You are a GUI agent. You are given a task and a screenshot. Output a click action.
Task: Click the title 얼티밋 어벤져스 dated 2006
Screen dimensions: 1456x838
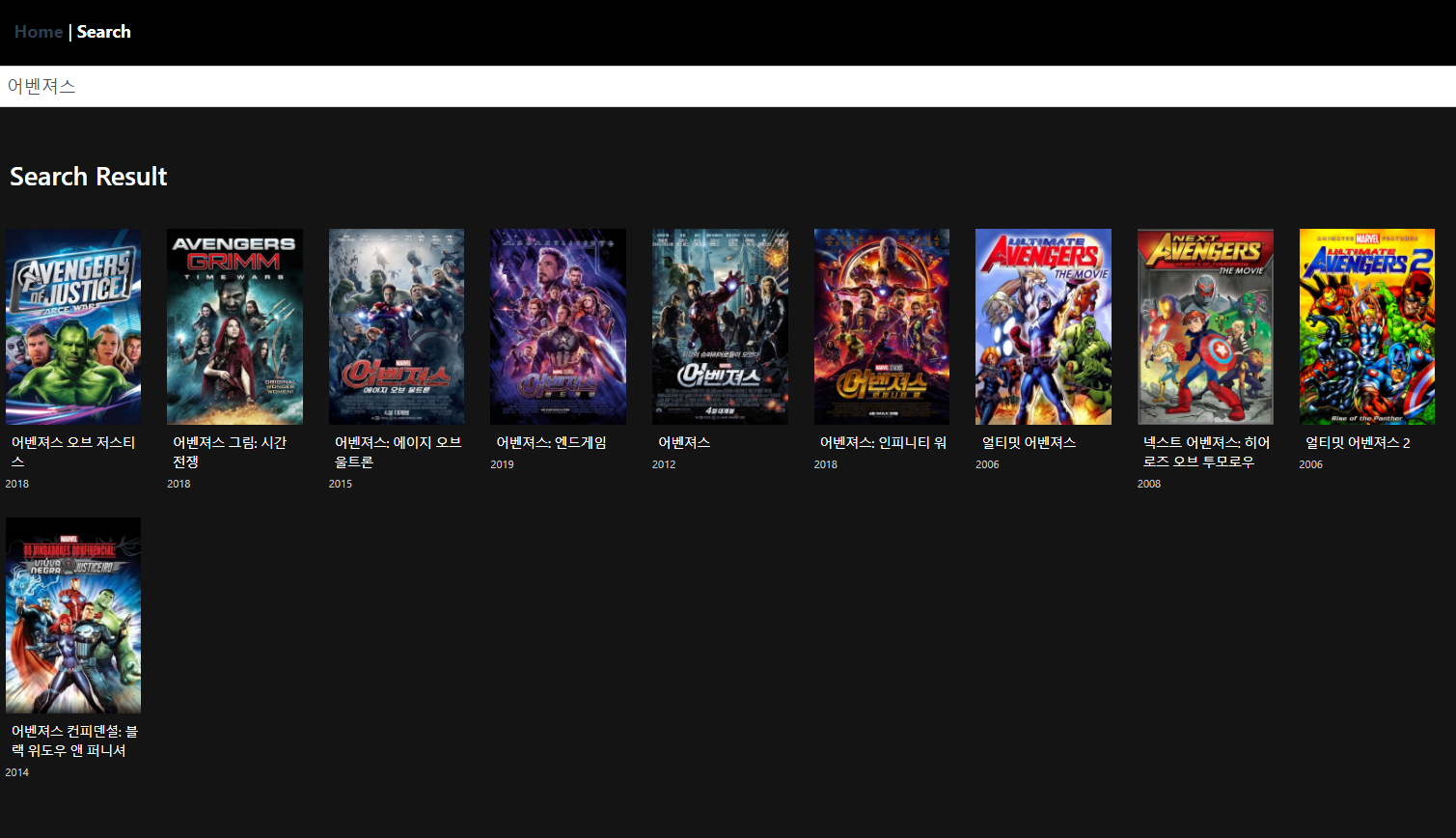point(1029,442)
